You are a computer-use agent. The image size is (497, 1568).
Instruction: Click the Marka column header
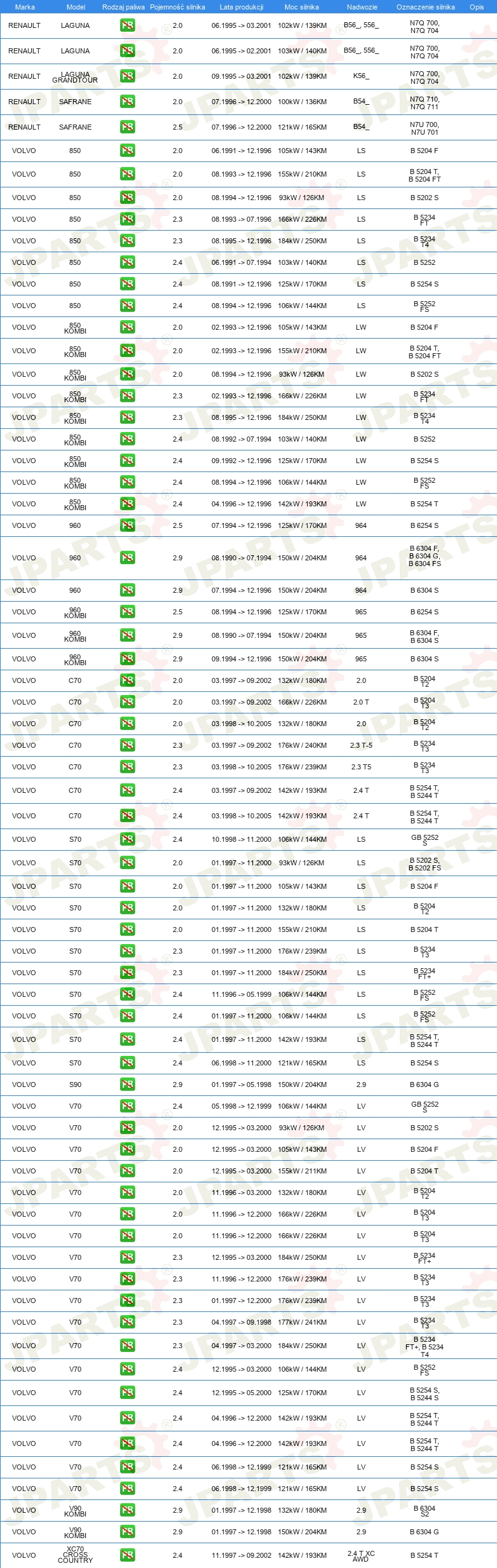coord(25,7)
